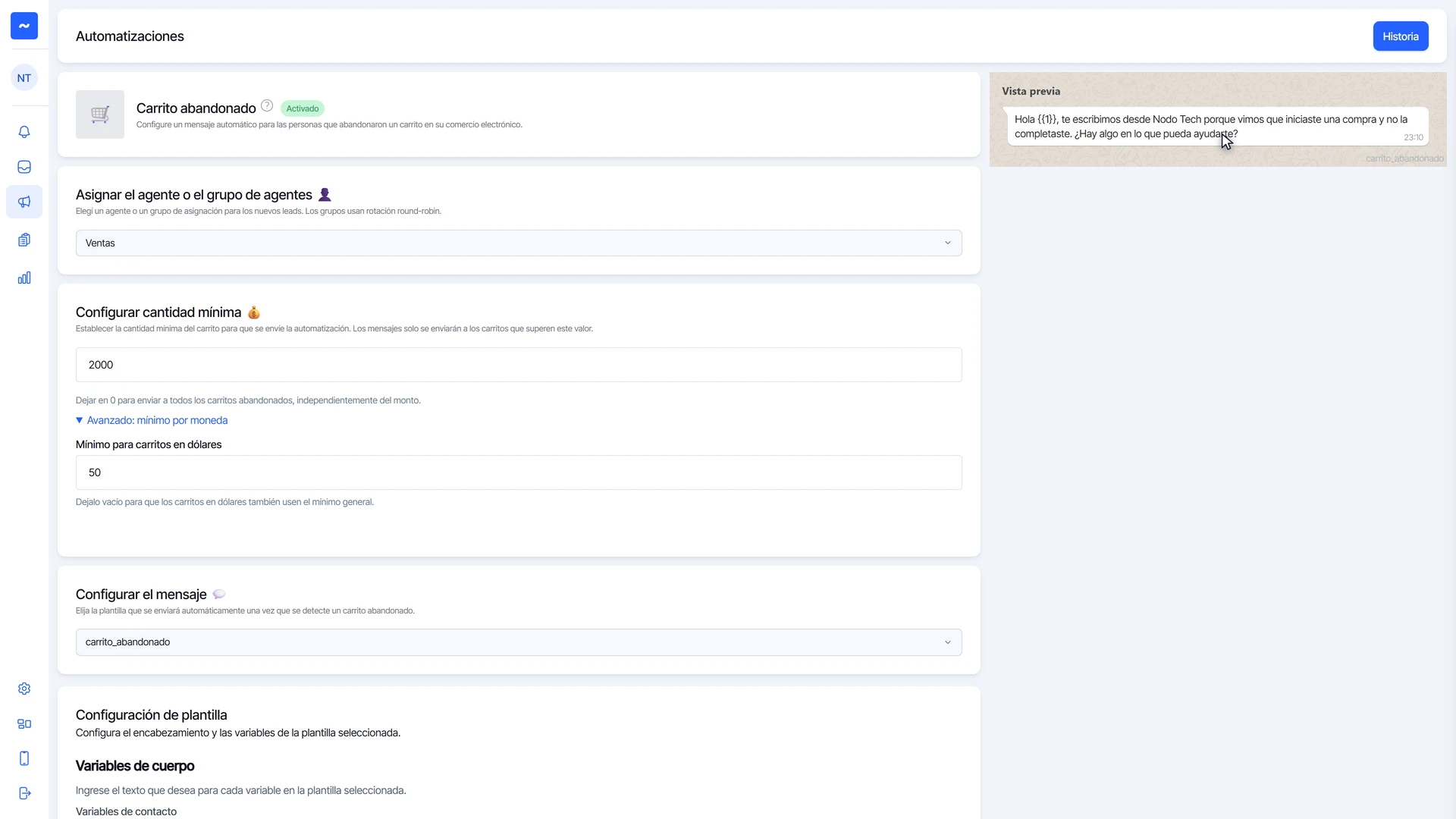Click the help question mark beside Carrito abandonado
Viewport: 1456px width, 819px height.
[267, 106]
